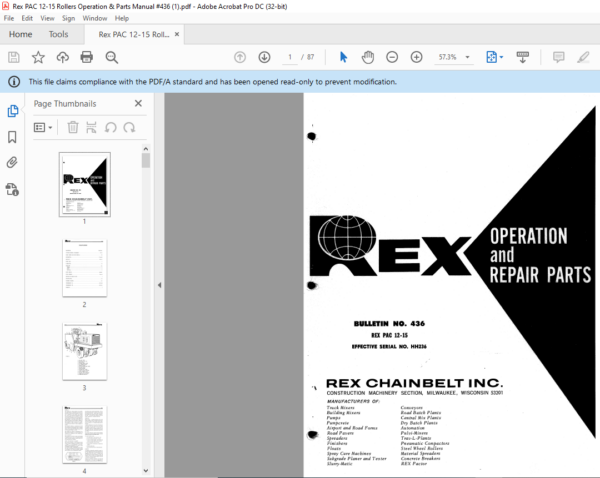The height and width of the screenshot is (478, 600).
Task: Go to previous page with the up arrow icon
Action: coord(240,57)
